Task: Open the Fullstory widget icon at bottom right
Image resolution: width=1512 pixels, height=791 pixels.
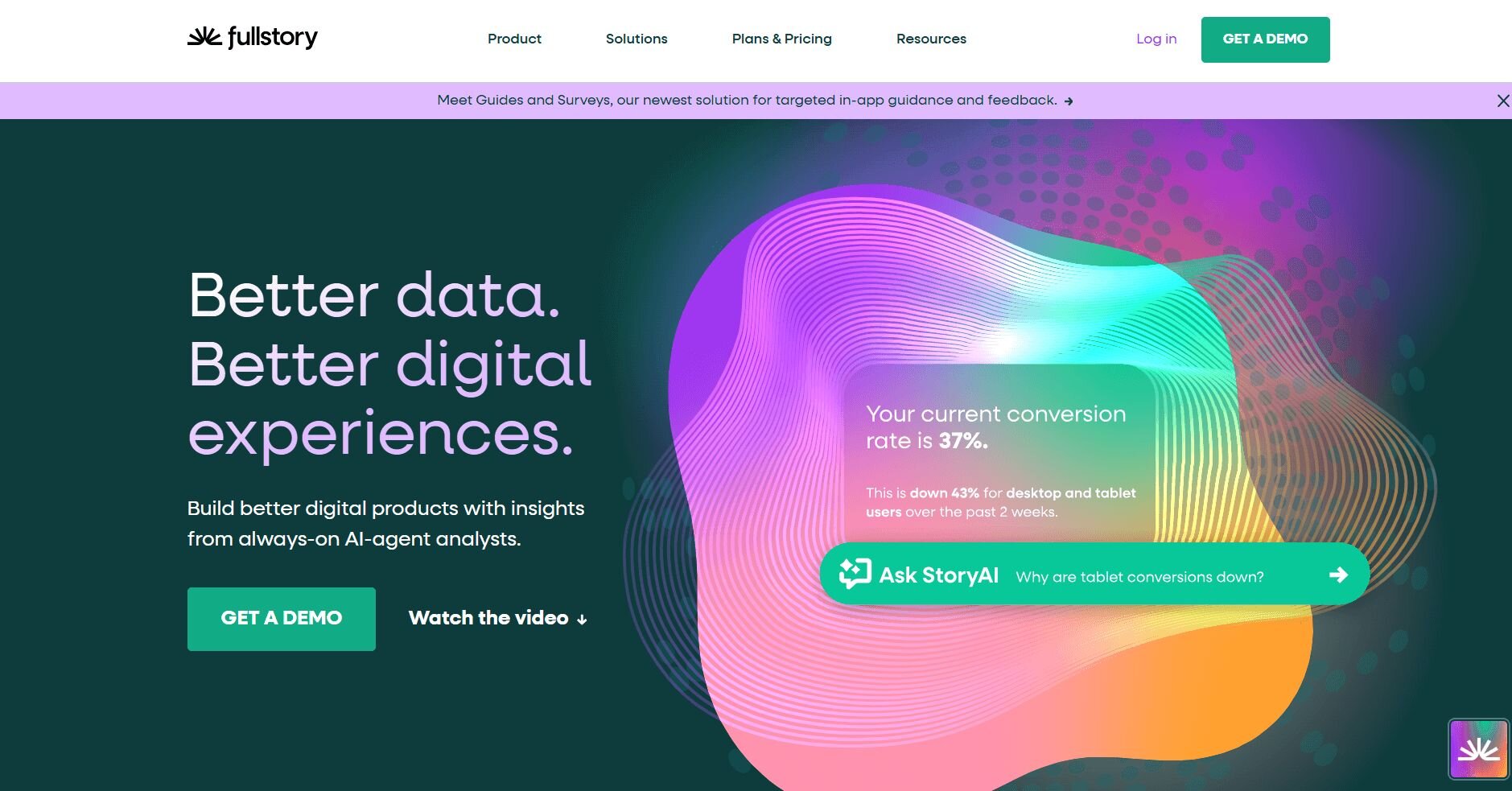Action: tap(1478, 749)
